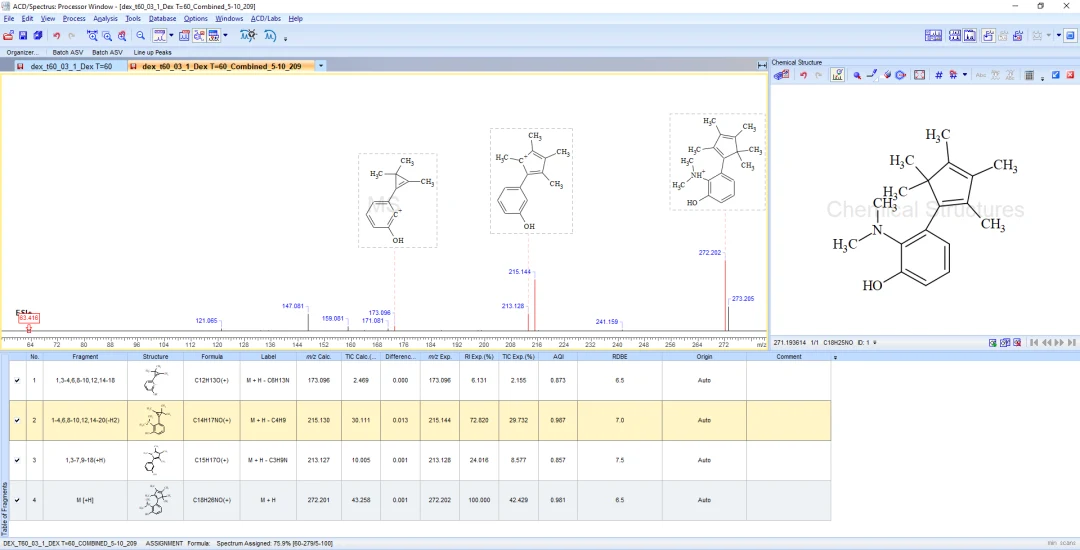Click the Open file folder icon
The width and height of the screenshot is (1080, 550).
click(8, 35)
